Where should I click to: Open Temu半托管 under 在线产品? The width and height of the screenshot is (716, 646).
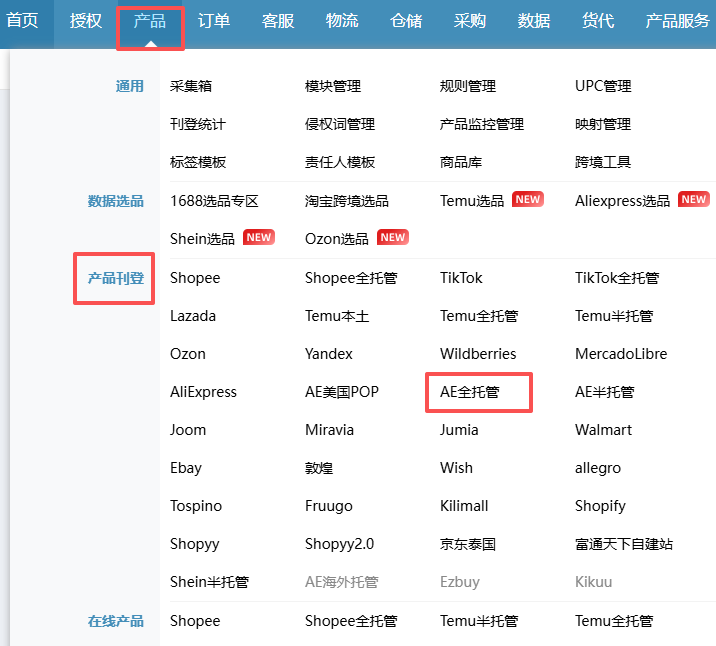tap(478, 621)
